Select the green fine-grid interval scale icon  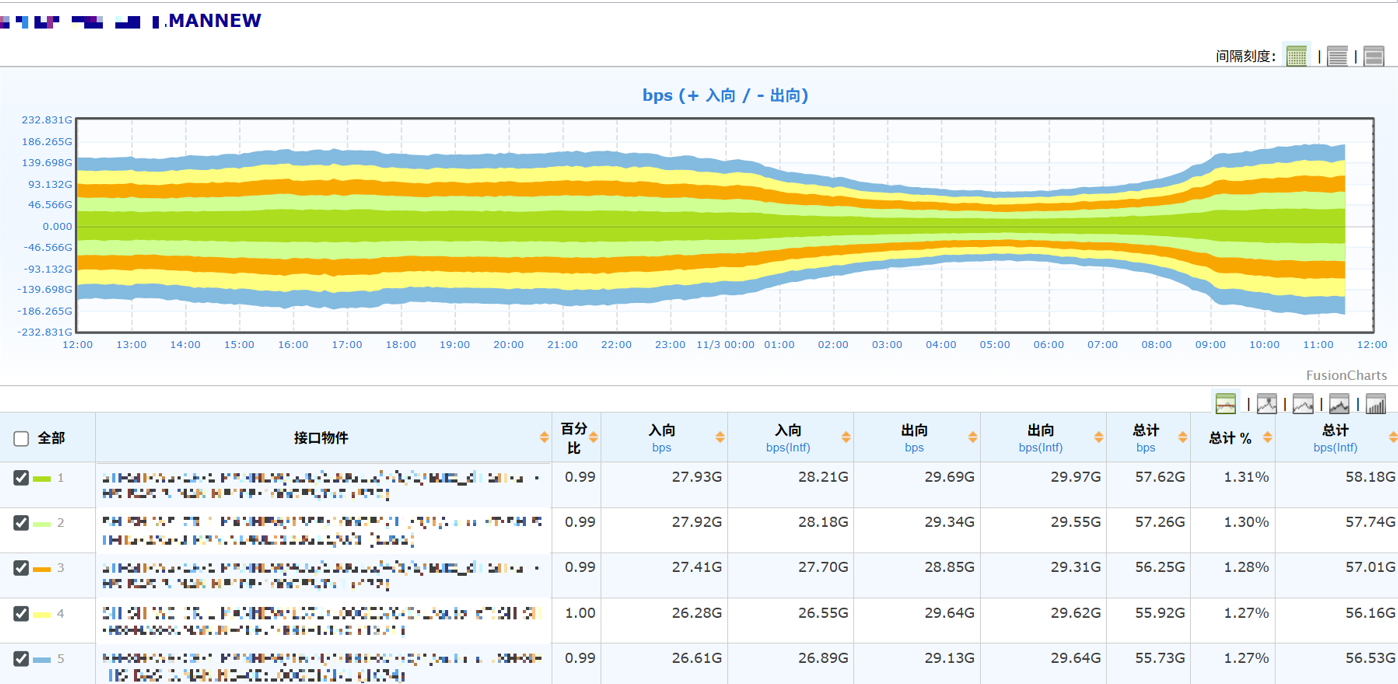tap(1297, 56)
